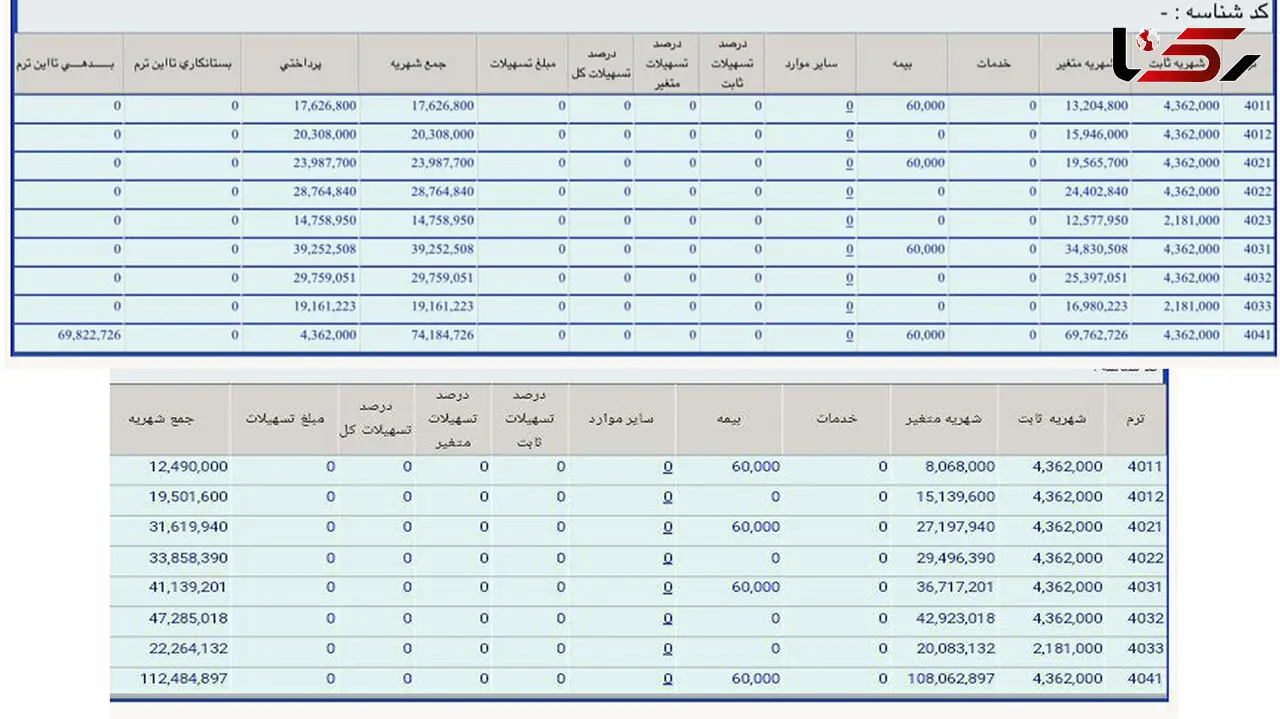Viewport: 1280px width, 719px height.
Task: Open the سایر موارد '0' link in row 4023 of the upper table
Action: (x=849, y=221)
